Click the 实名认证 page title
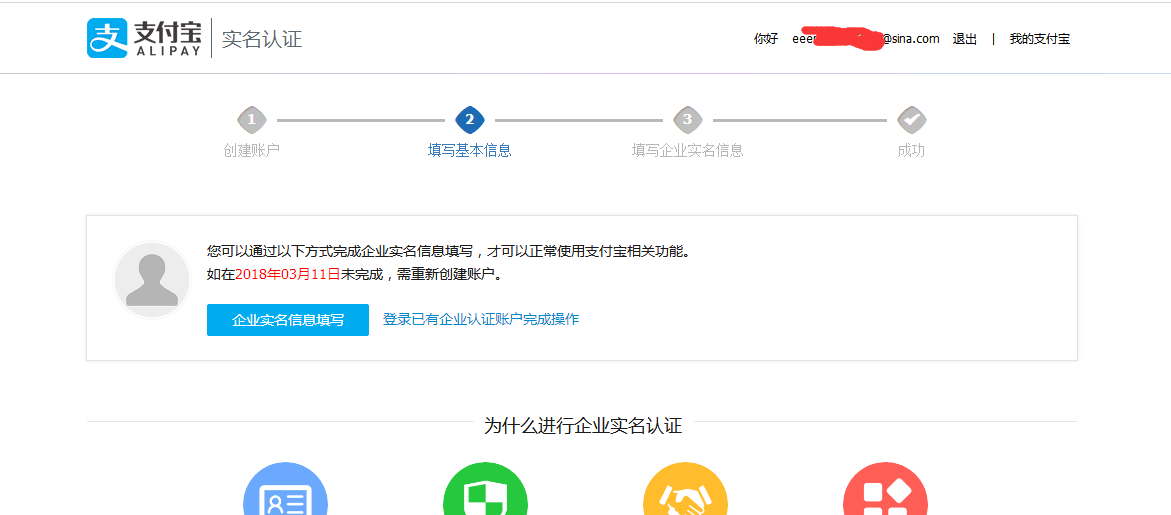The height and width of the screenshot is (515, 1171). point(261,39)
